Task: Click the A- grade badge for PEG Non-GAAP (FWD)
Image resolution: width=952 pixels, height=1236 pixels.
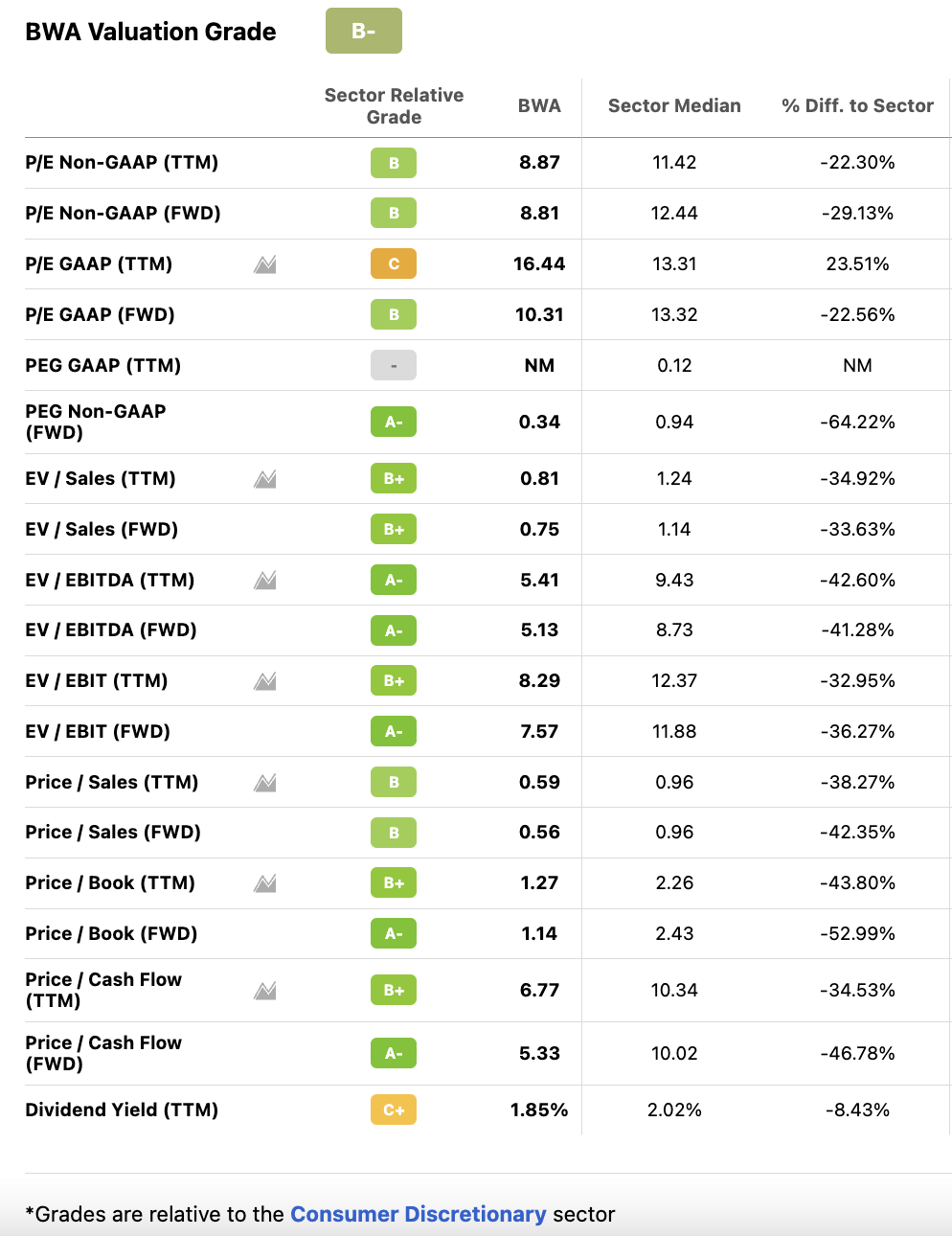Action: 394,422
